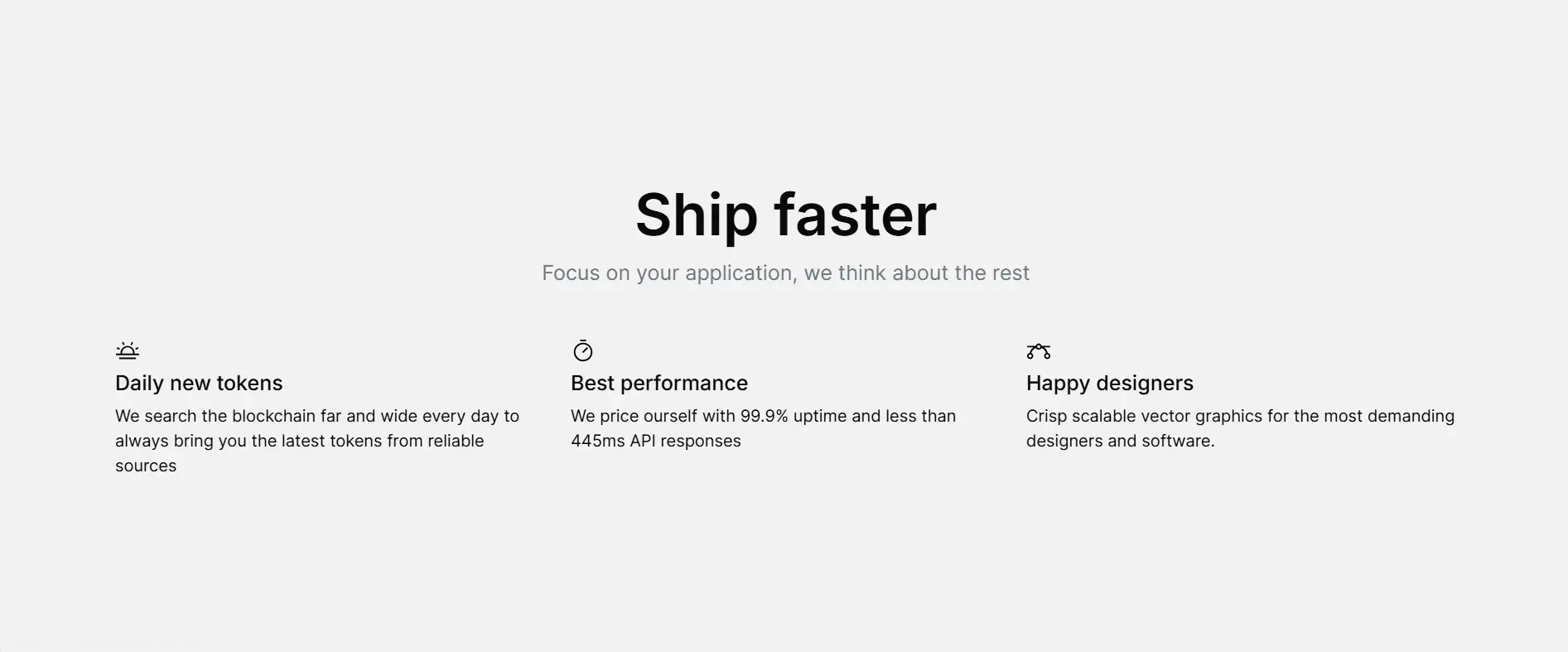Click the word "sources" ending the tokens description
The width and height of the screenshot is (1568, 652).
pos(146,466)
